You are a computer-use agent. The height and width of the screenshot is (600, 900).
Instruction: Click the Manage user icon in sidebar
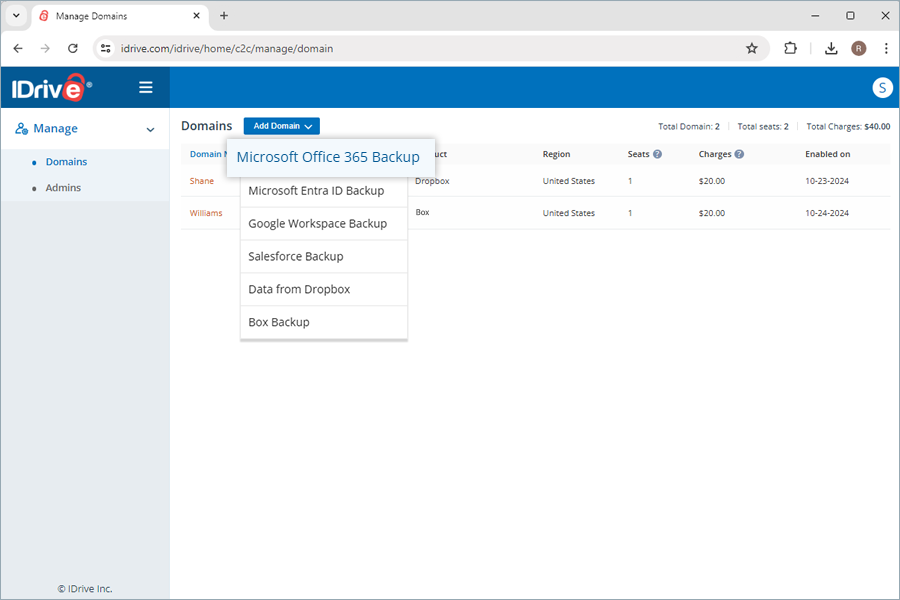coord(22,129)
